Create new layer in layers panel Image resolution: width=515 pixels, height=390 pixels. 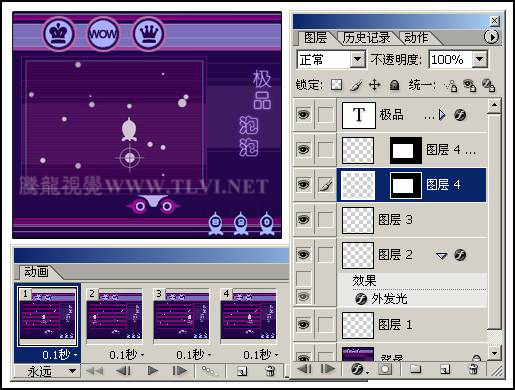[x=445, y=369]
